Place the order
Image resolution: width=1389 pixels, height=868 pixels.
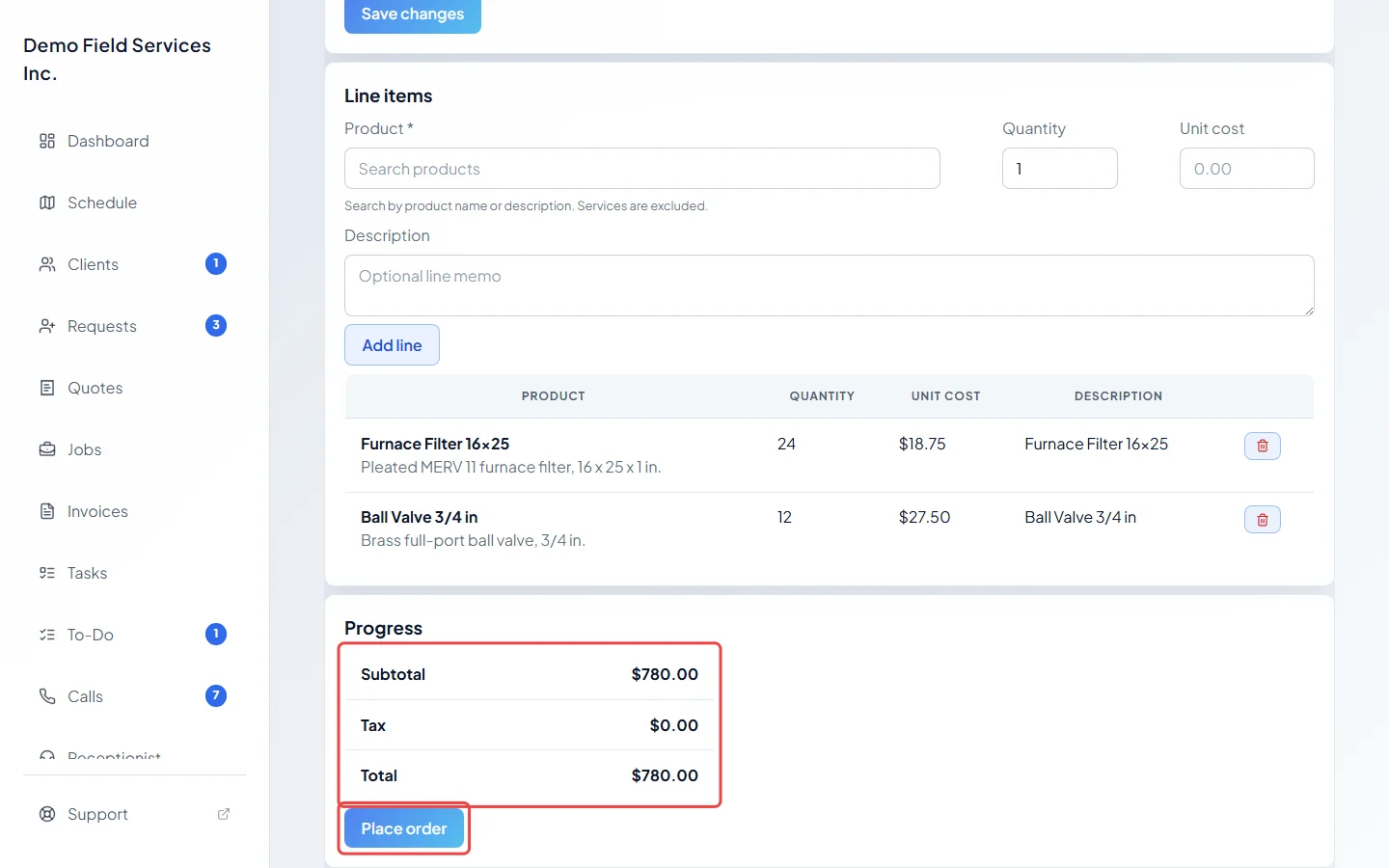click(404, 828)
